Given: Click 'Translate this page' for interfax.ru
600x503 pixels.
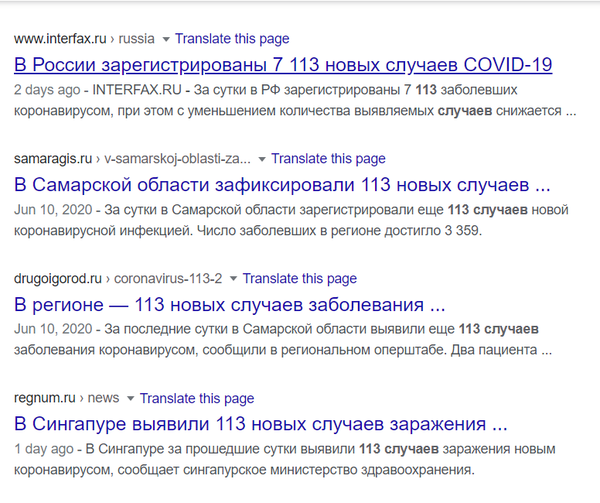Looking at the screenshot, I should click(232, 39).
